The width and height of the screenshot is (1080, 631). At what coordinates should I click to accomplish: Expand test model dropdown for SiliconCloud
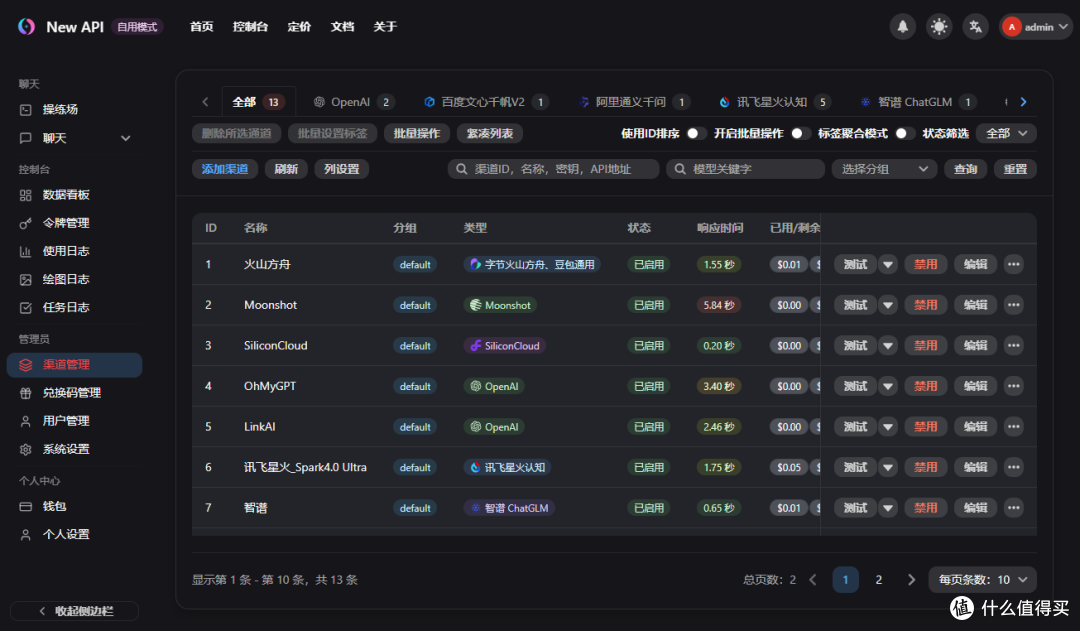[x=888, y=346]
